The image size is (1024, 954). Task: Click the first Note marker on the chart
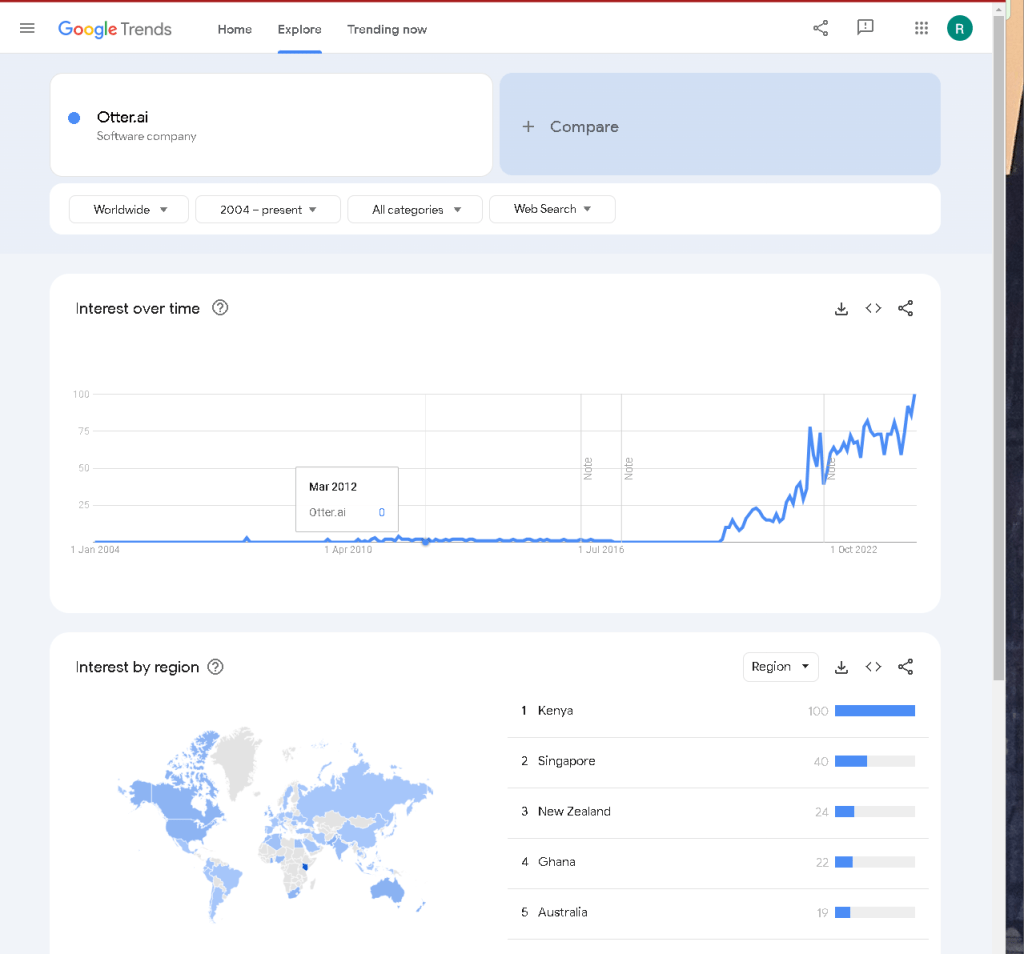[x=588, y=468]
